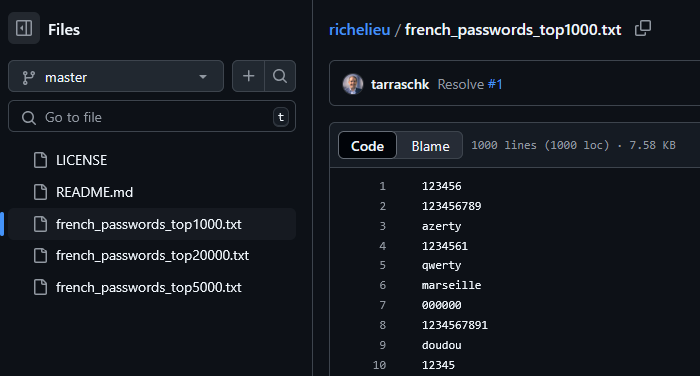This screenshot has width=700, height=376.
Task: Click the french_passwords_top20000.txt file icon
Action: click(40, 255)
